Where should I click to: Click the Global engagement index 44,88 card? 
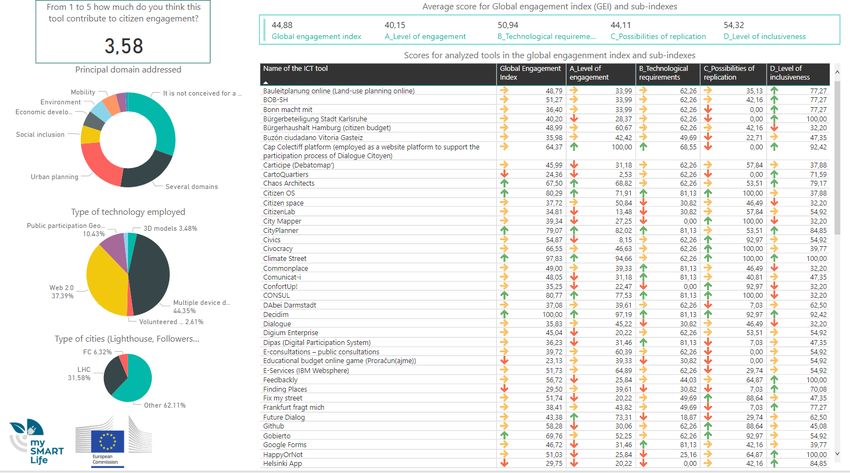point(316,30)
